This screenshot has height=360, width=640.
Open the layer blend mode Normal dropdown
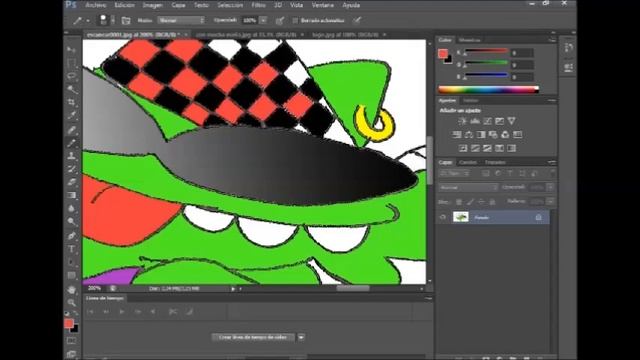[x=468, y=187]
